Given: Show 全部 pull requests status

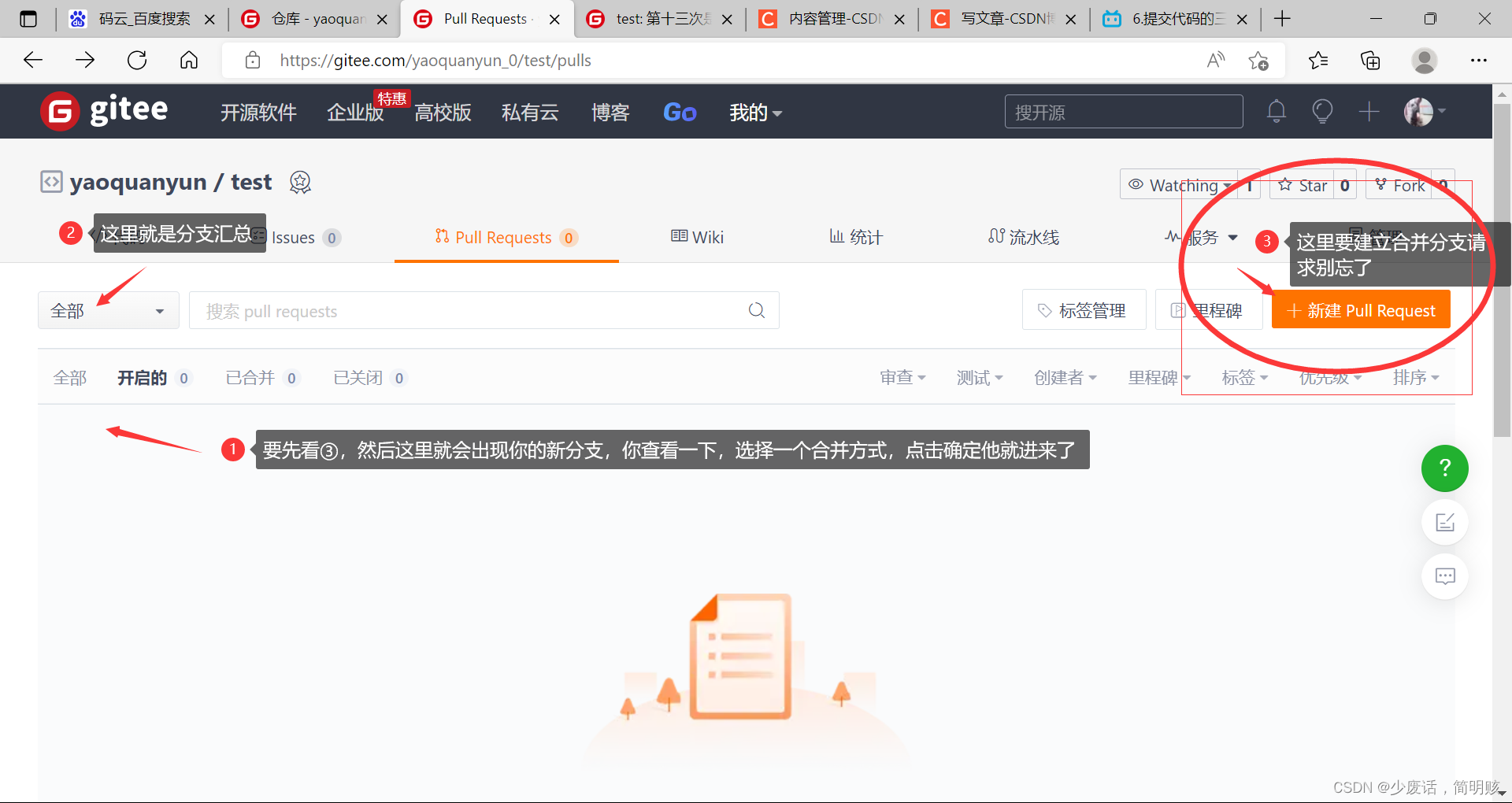Looking at the screenshot, I should click(70, 378).
